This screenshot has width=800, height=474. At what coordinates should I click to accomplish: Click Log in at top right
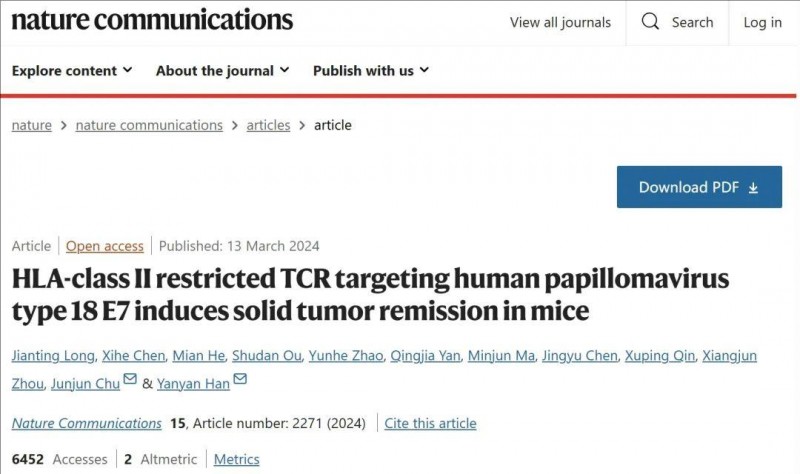762,22
